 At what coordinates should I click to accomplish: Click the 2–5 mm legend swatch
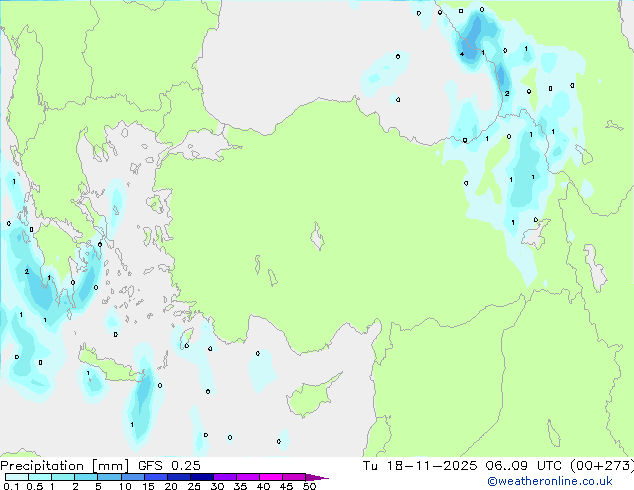86,477
